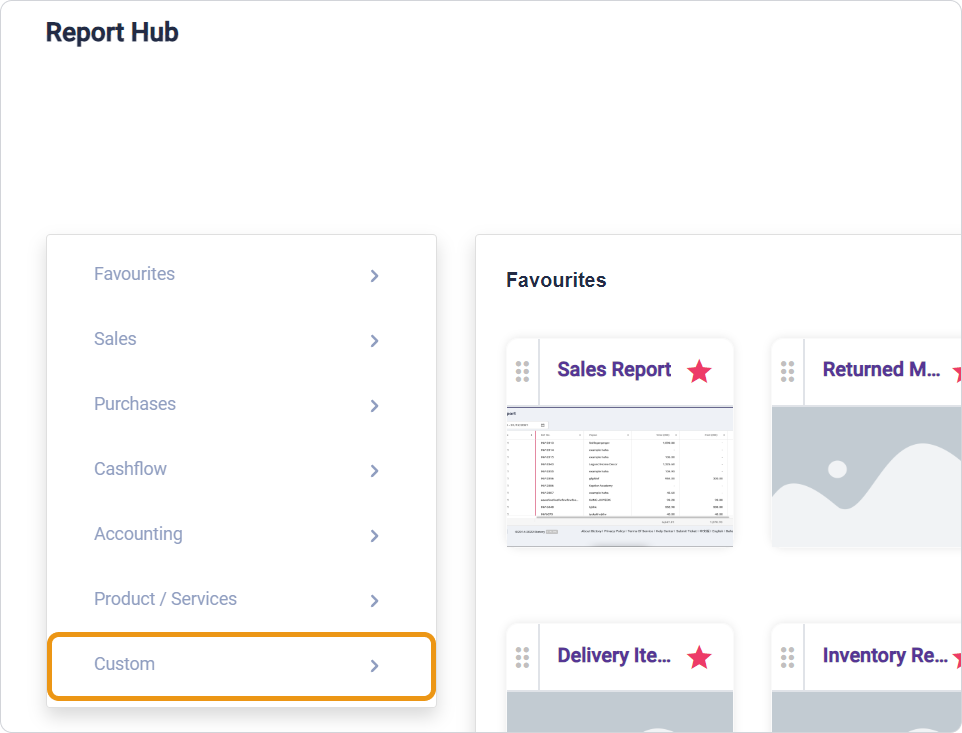Screen dimensions: 962x733
Task: Click the Inventory Re... card drag handle
Action: (x=787, y=658)
